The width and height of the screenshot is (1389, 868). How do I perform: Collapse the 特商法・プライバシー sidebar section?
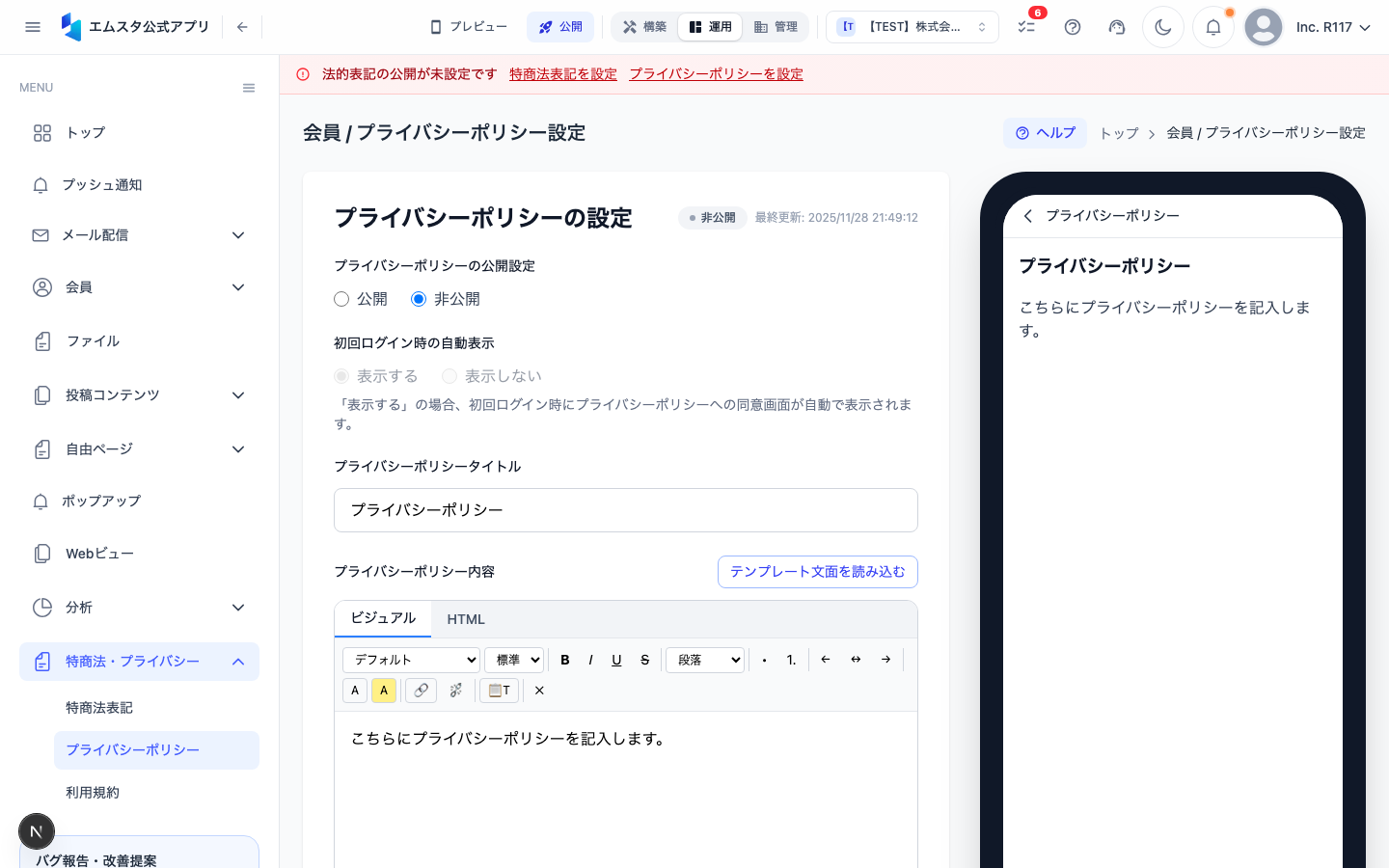(x=139, y=662)
